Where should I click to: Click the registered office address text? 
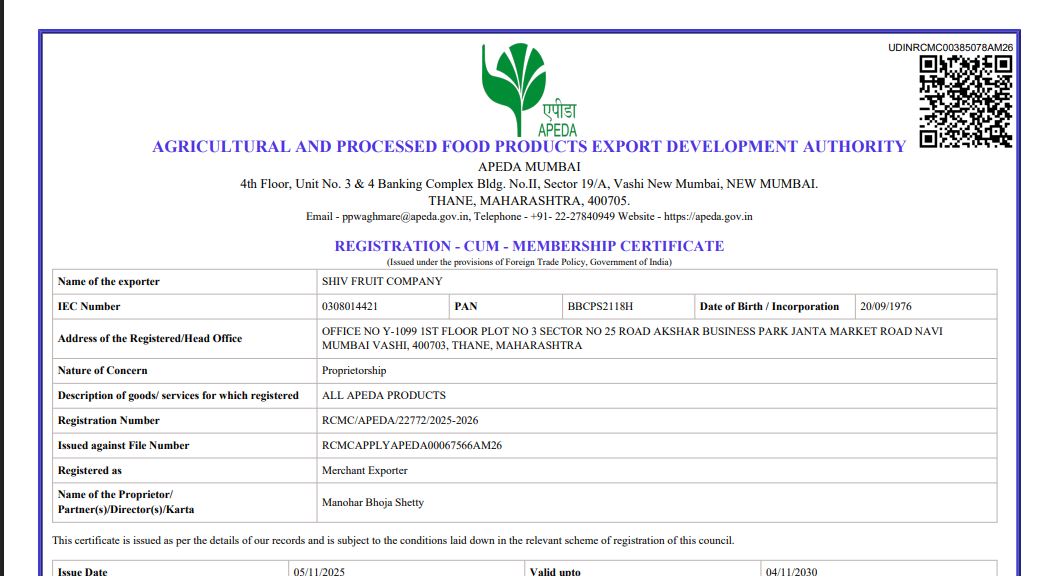(630, 338)
